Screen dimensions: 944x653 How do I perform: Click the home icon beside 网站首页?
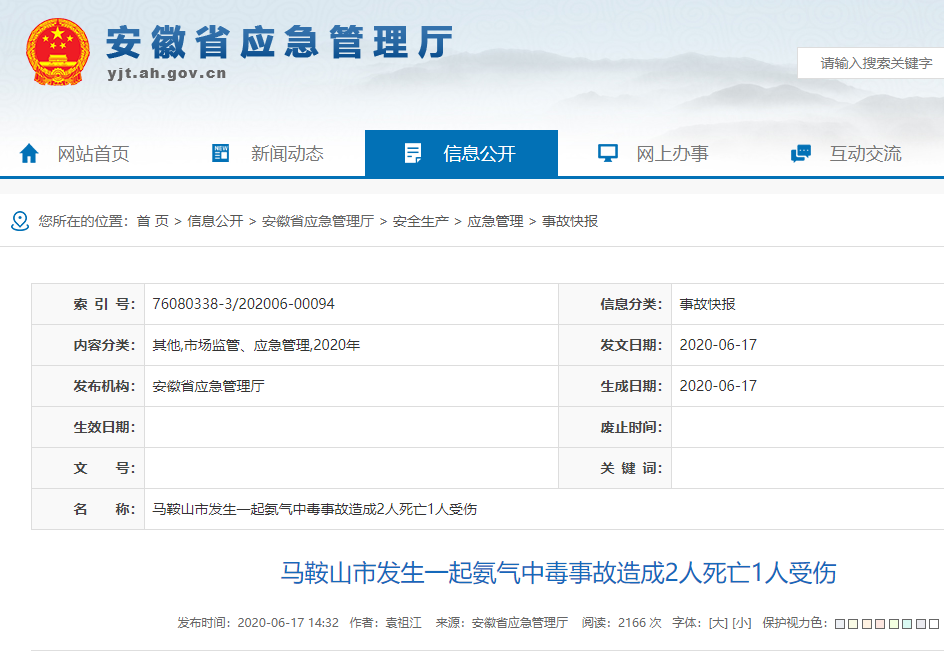coord(29,153)
